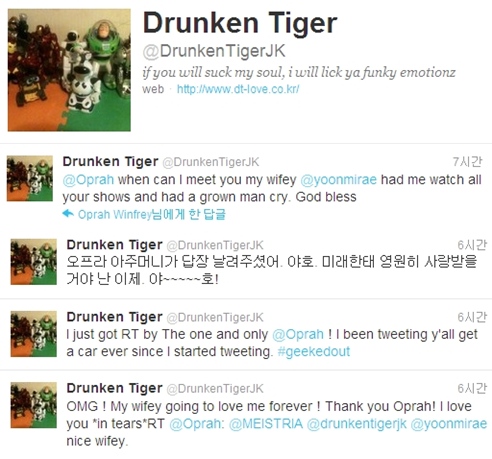
Task: Click the avatar of the #geekedout tweet
Action: 34,334
